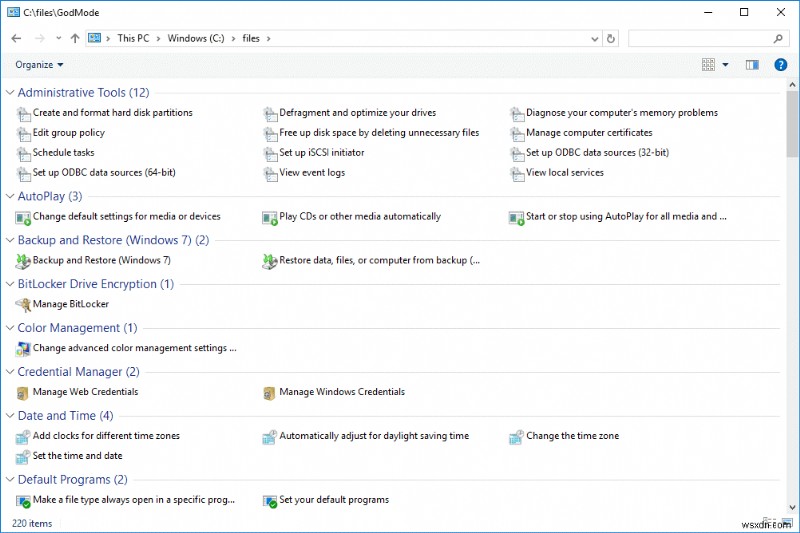Select This PC in the address breadcrumb

[x=133, y=38]
